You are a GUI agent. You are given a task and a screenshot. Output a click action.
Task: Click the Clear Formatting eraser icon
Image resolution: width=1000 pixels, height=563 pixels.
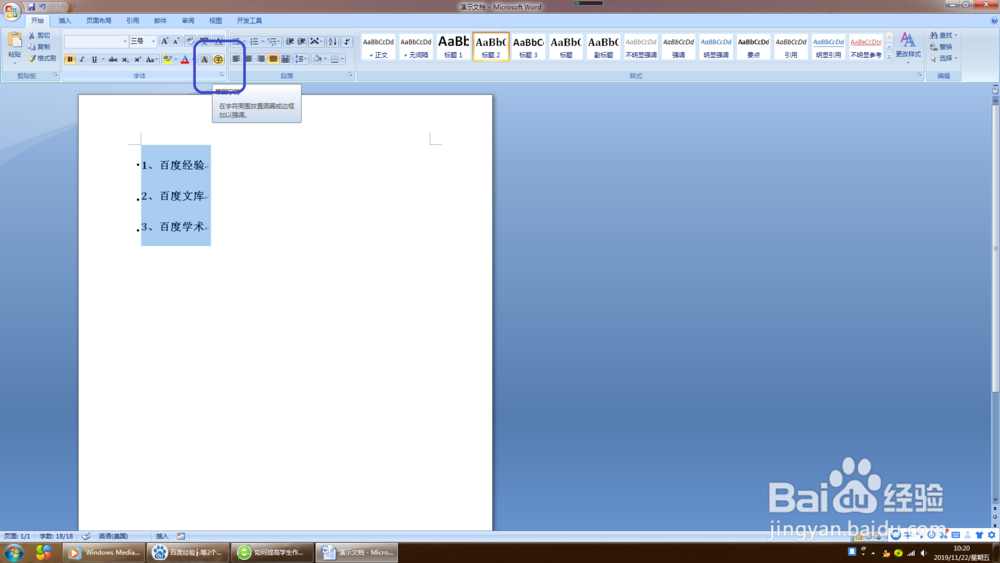[x=190, y=41]
